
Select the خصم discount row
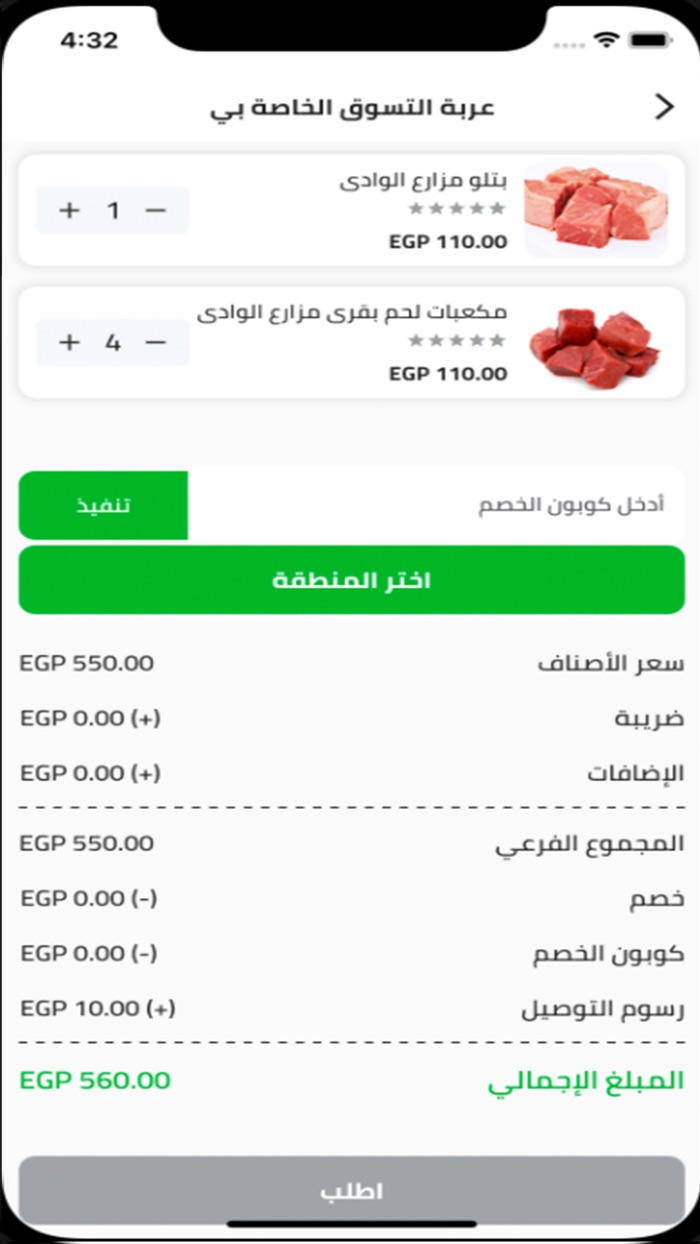tap(350, 898)
